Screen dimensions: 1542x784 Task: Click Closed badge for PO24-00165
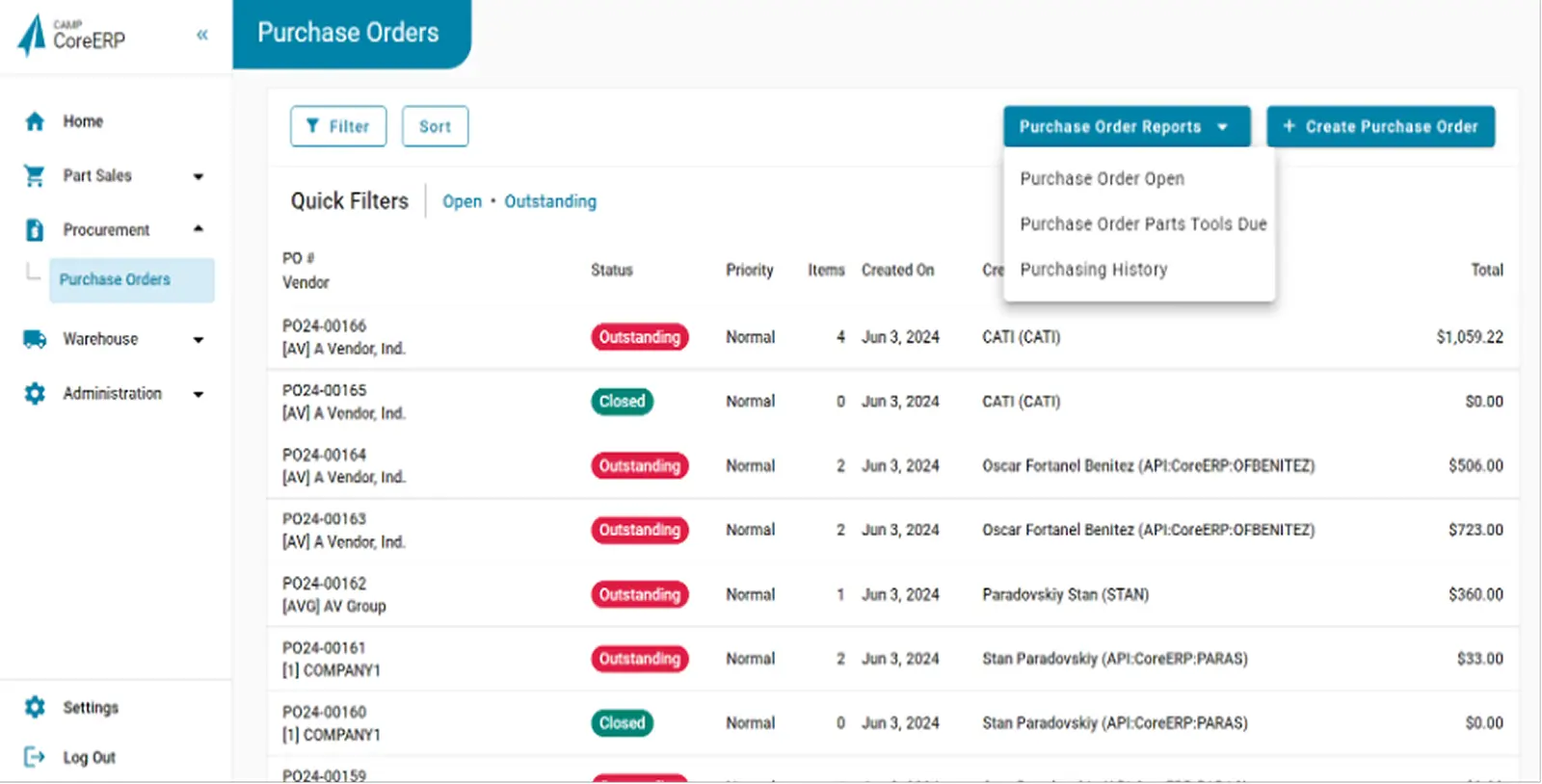[x=623, y=402]
